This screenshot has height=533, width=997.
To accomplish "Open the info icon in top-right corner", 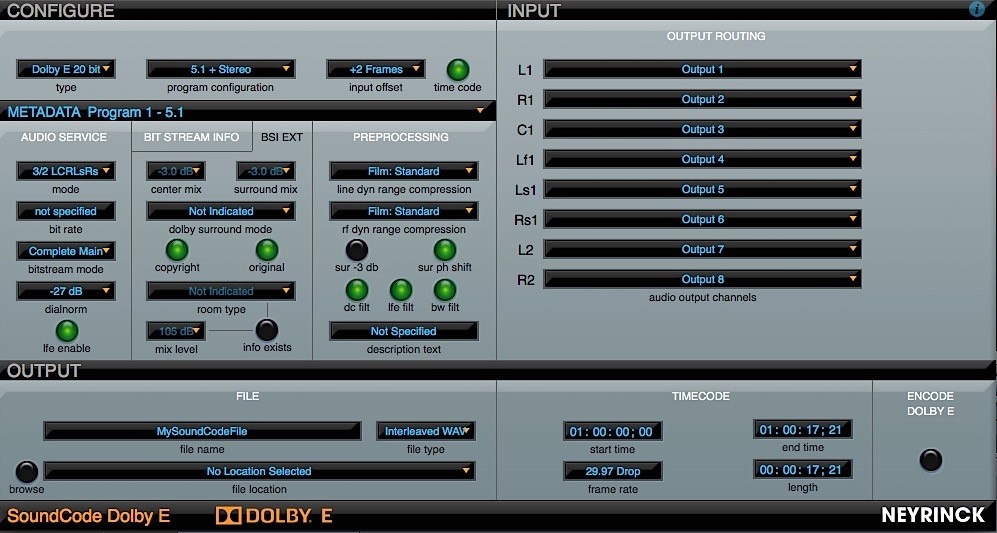I will click(x=976, y=9).
